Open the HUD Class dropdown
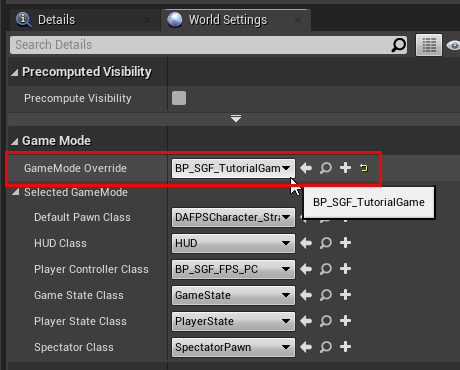Image resolution: width=460 pixels, height=370 pixels. pos(233,243)
